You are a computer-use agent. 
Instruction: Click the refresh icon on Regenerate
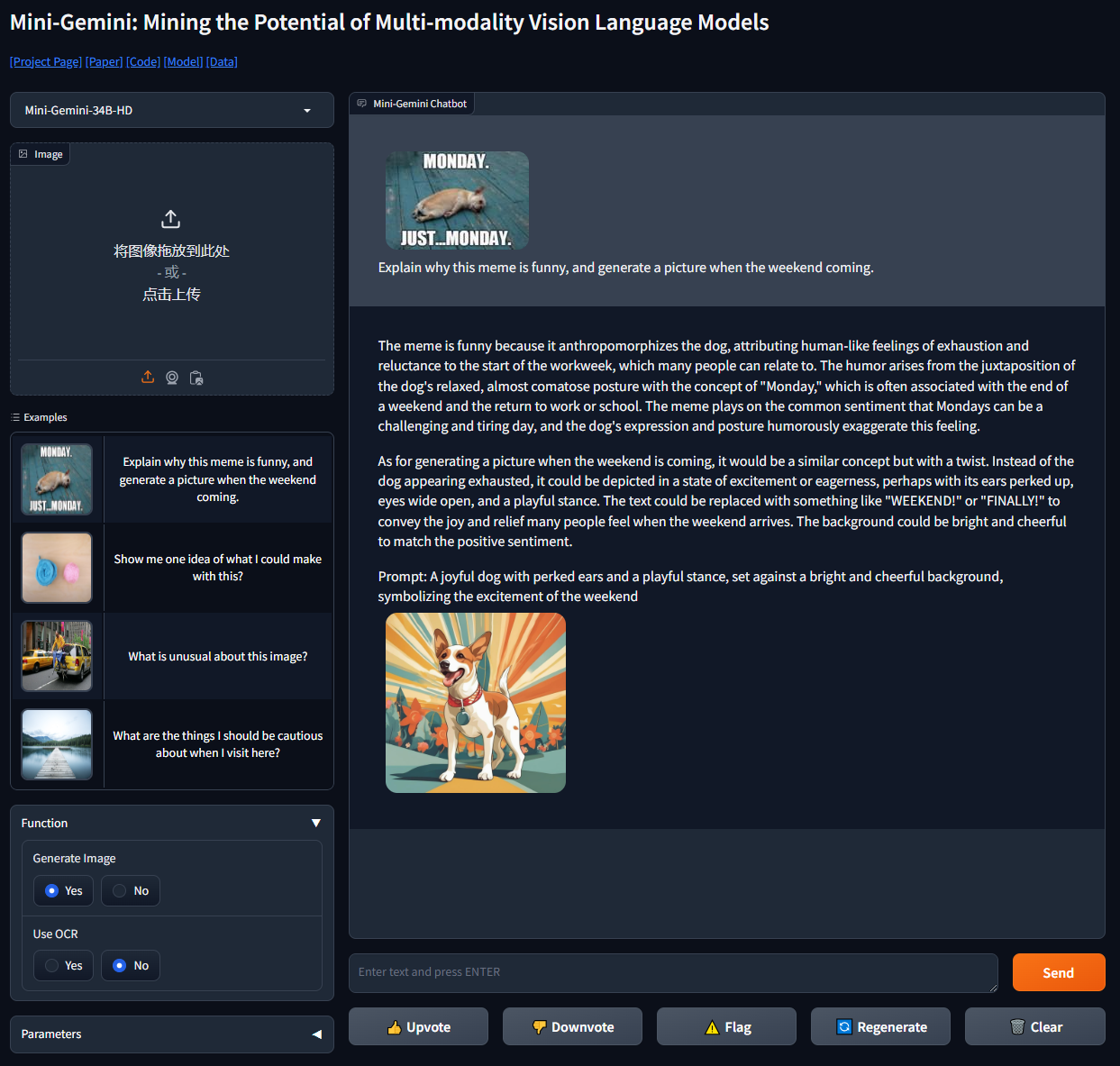[844, 1027]
